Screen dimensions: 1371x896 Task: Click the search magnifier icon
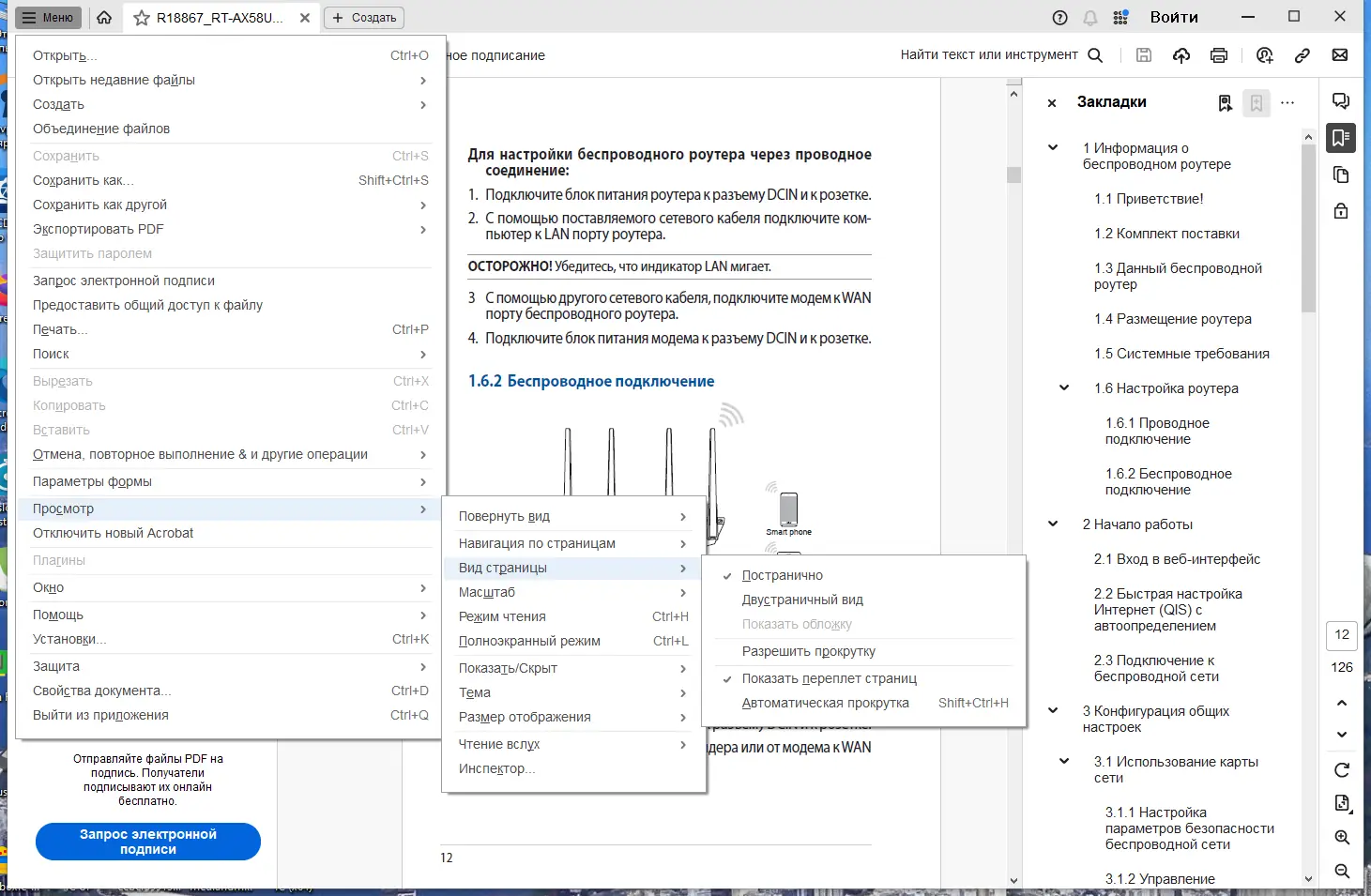(1095, 55)
